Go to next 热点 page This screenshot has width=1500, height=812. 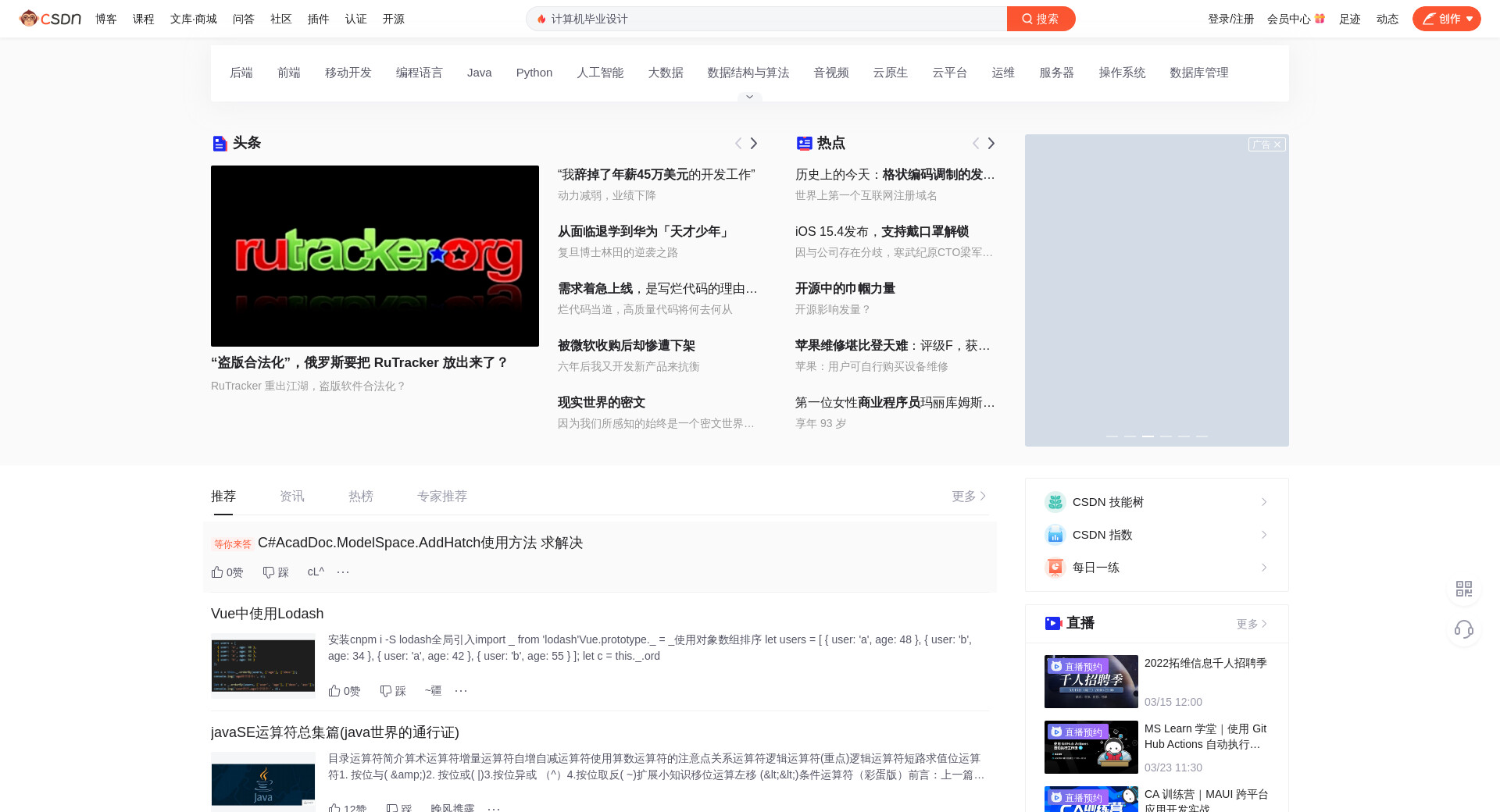[991, 144]
